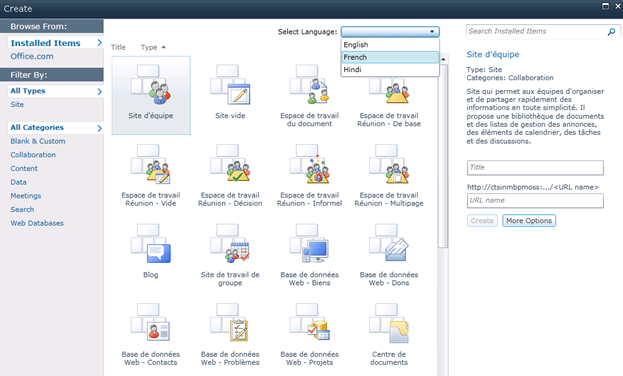Browse templates from Office.com
Image resolution: width=623 pixels, height=376 pixels.
pyautogui.click(x=32, y=56)
